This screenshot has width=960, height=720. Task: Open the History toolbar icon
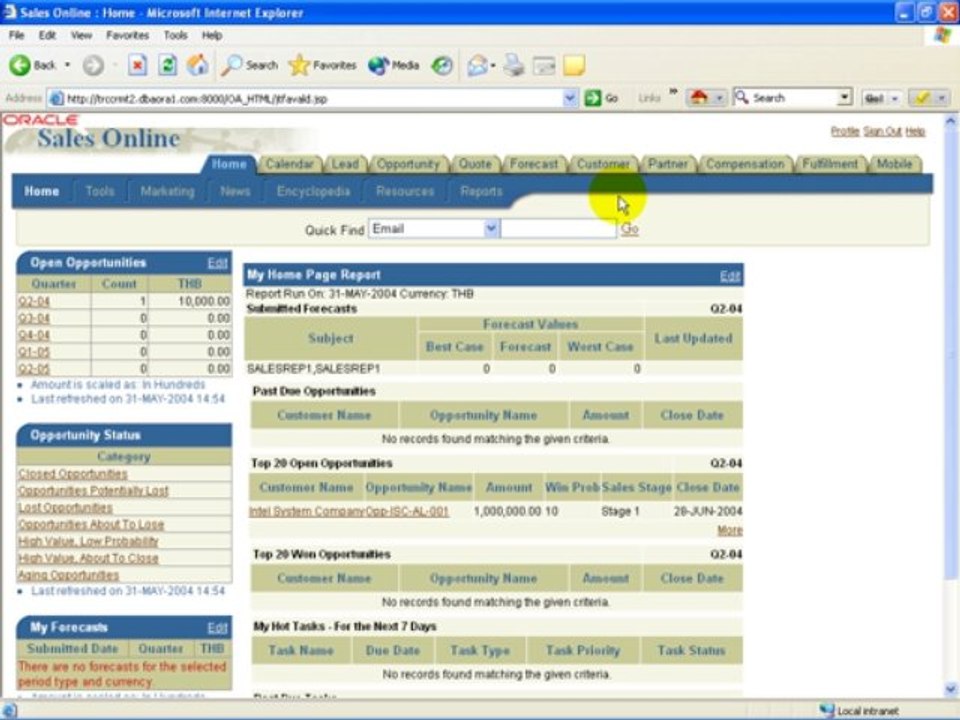(442, 65)
